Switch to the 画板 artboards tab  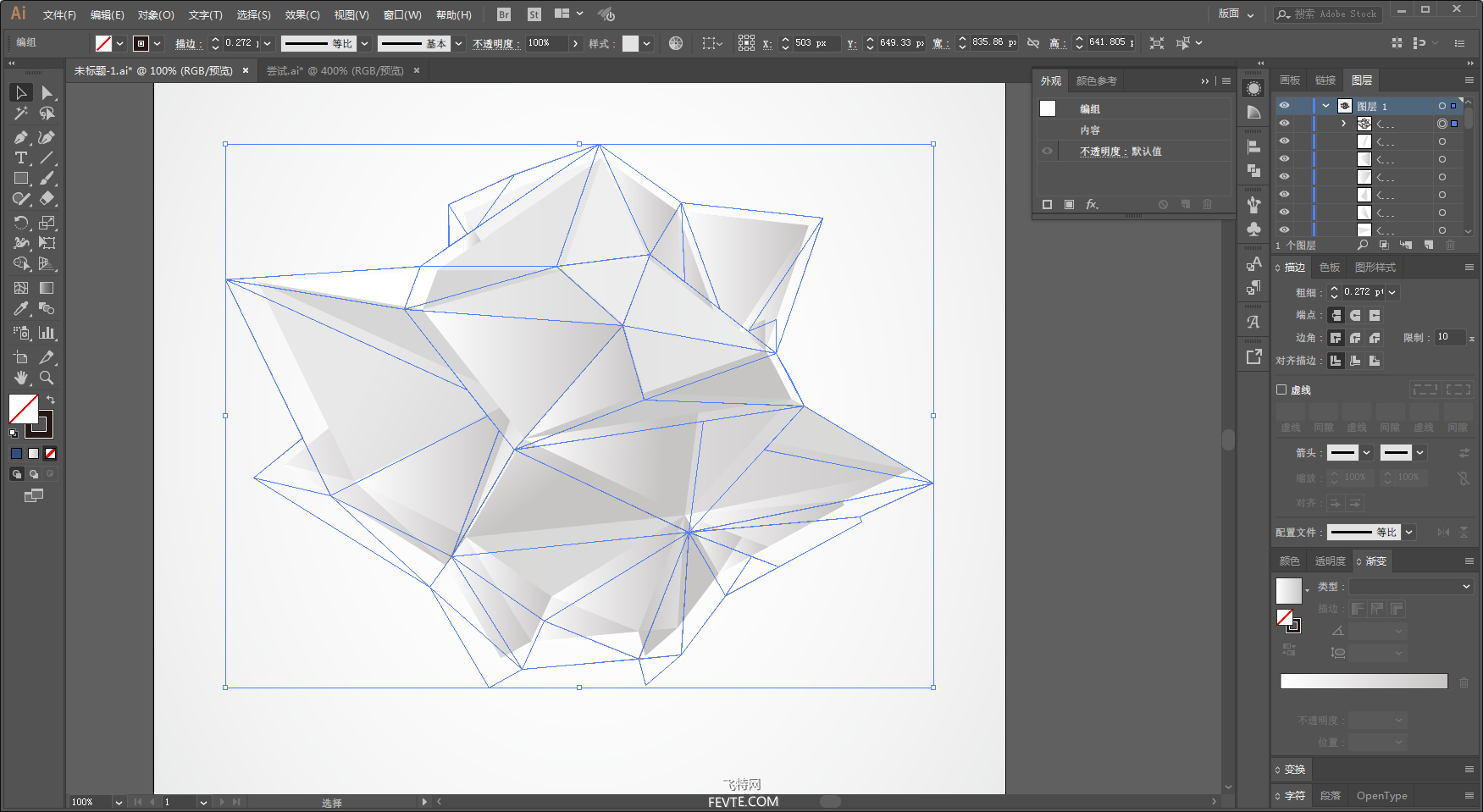[x=1290, y=80]
